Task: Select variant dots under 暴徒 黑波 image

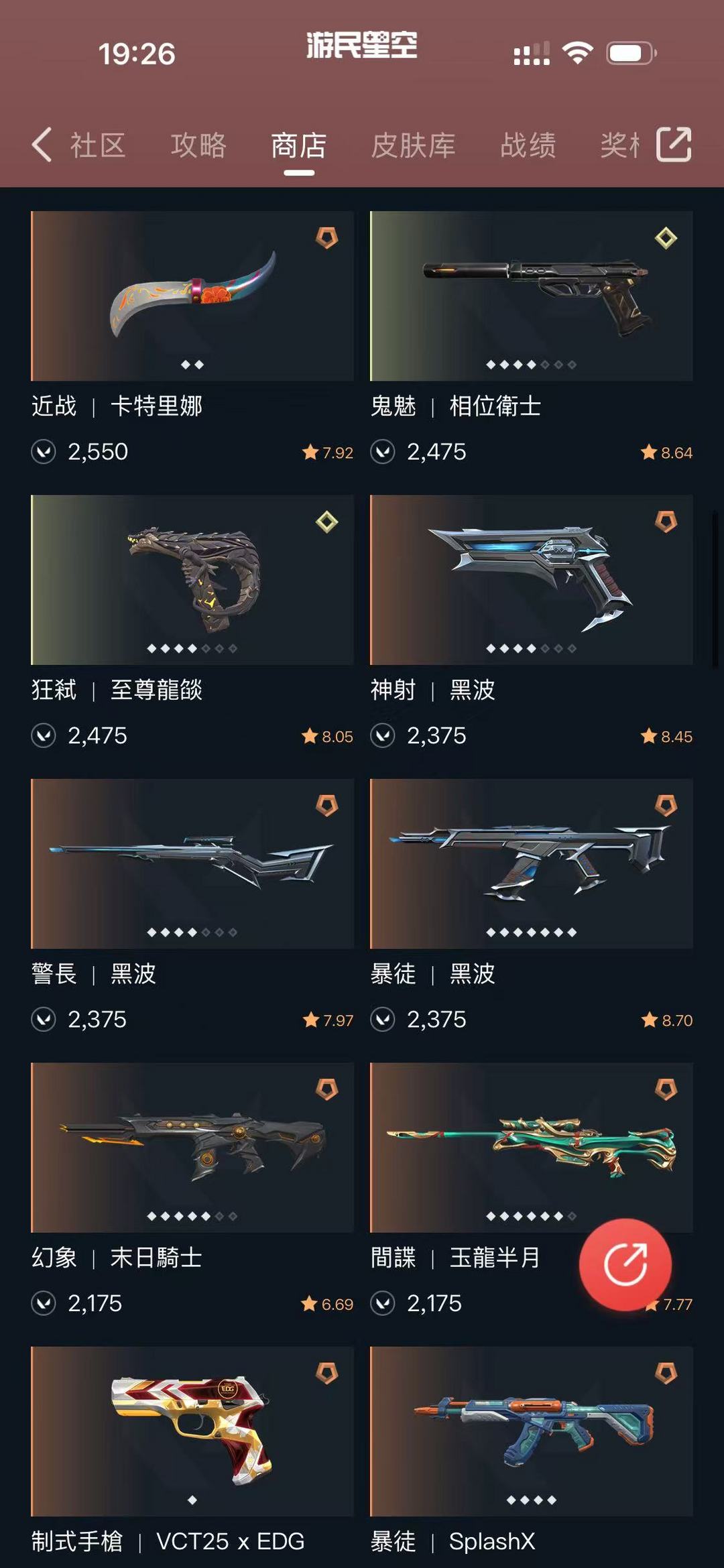Action: 531,932
